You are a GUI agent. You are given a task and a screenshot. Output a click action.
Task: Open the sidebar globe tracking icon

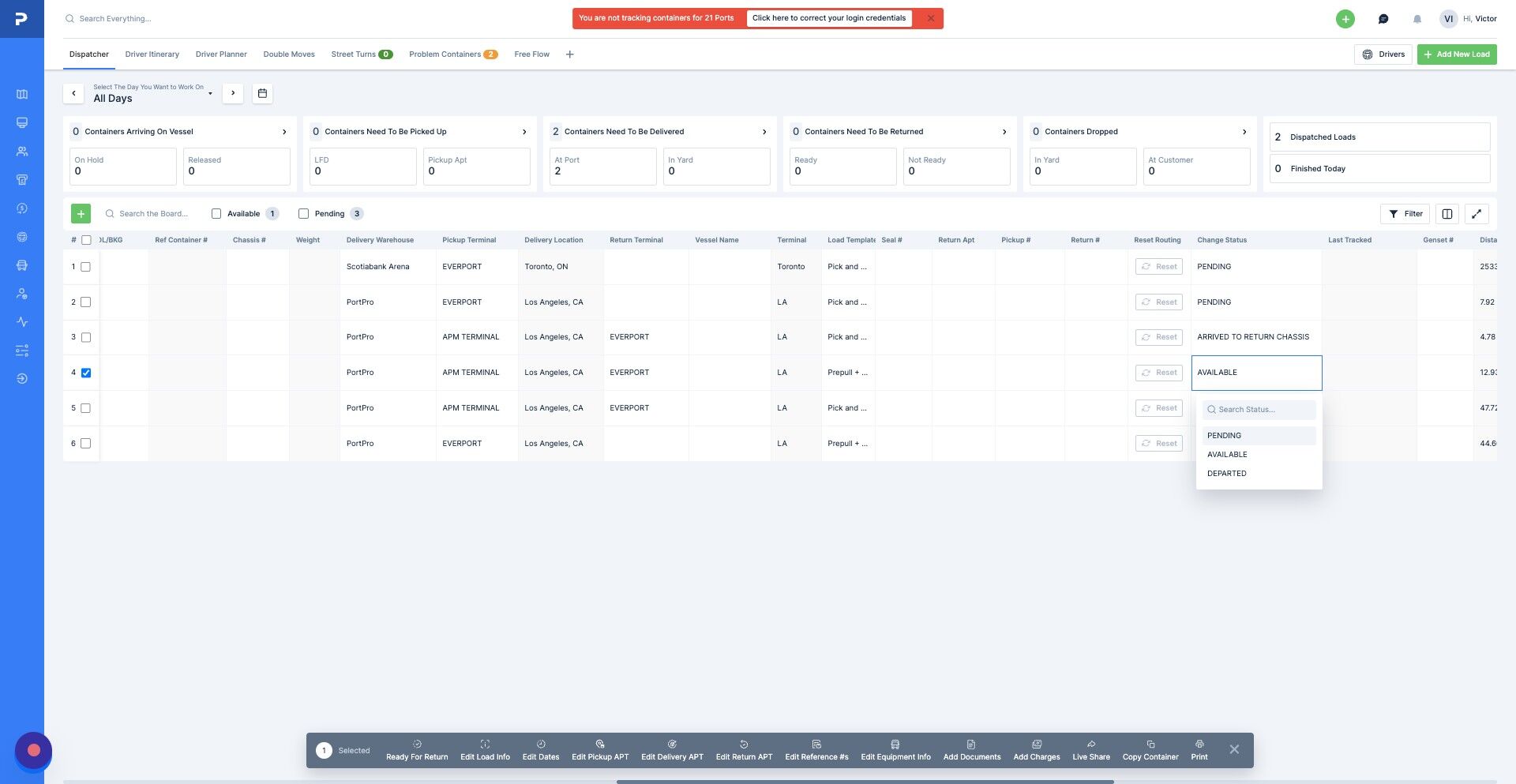point(22,237)
